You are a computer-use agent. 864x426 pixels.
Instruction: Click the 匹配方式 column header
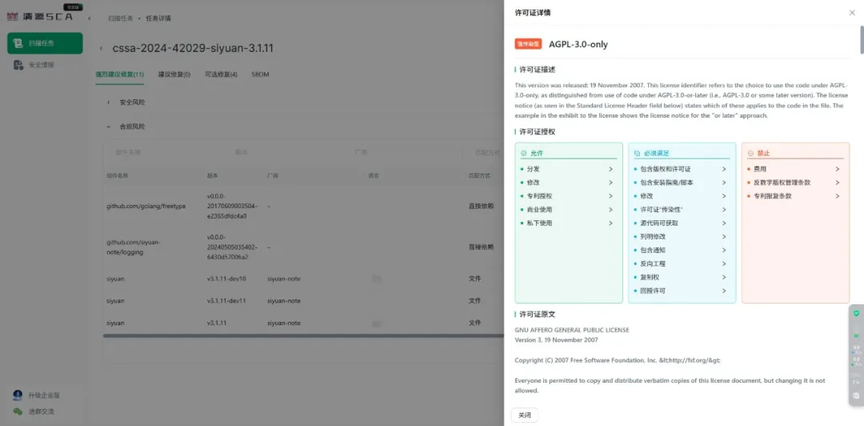click(x=477, y=175)
